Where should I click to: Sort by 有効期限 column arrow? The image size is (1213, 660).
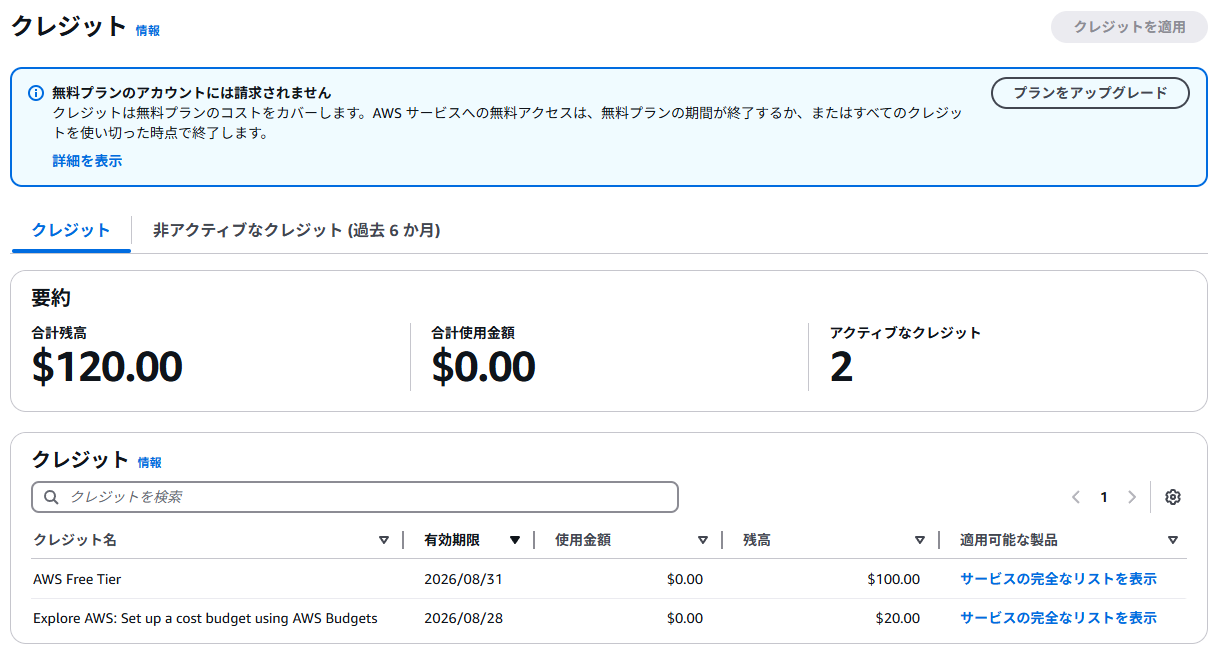[515, 540]
